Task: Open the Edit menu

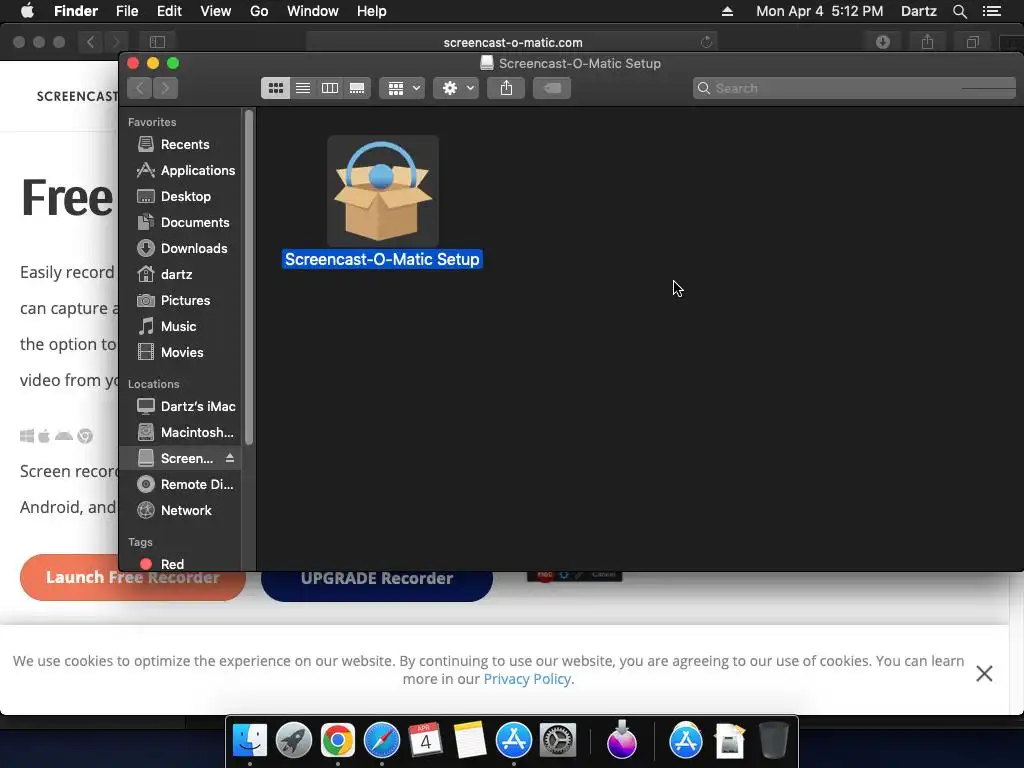Action: [169, 11]
